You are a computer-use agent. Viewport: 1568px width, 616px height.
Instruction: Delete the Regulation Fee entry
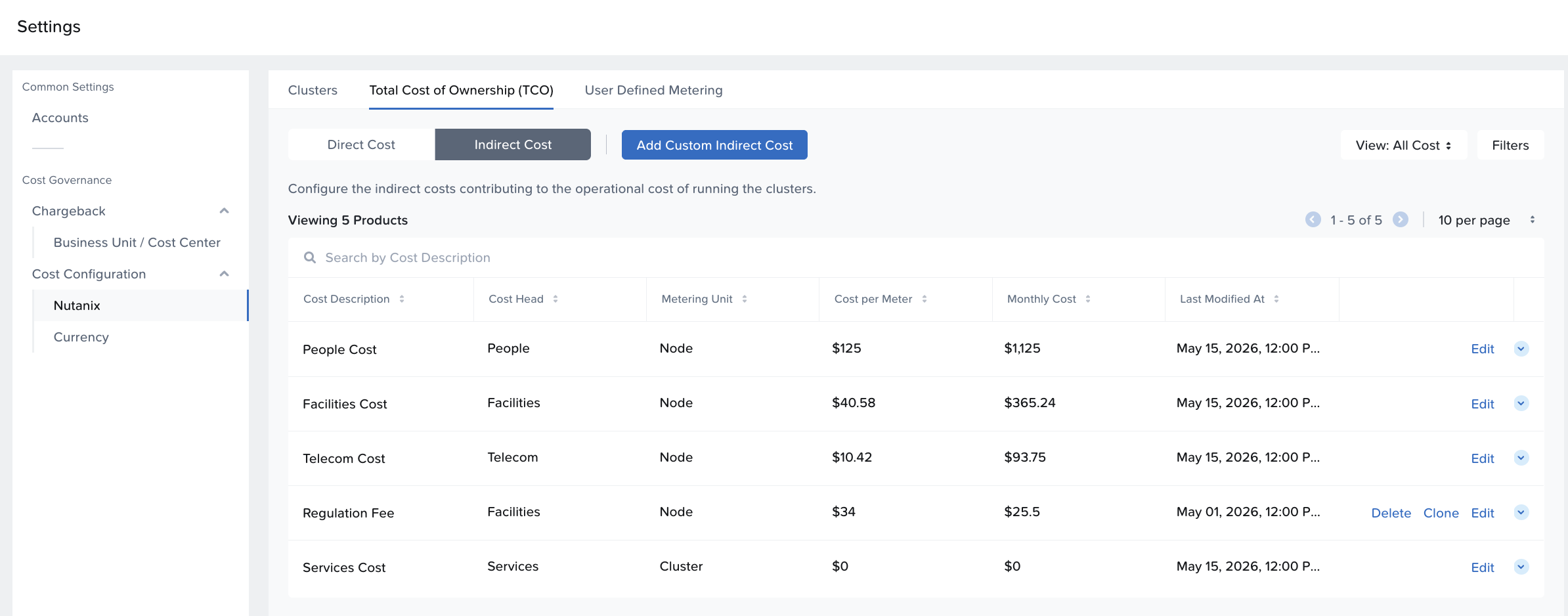pos(1391,513)
